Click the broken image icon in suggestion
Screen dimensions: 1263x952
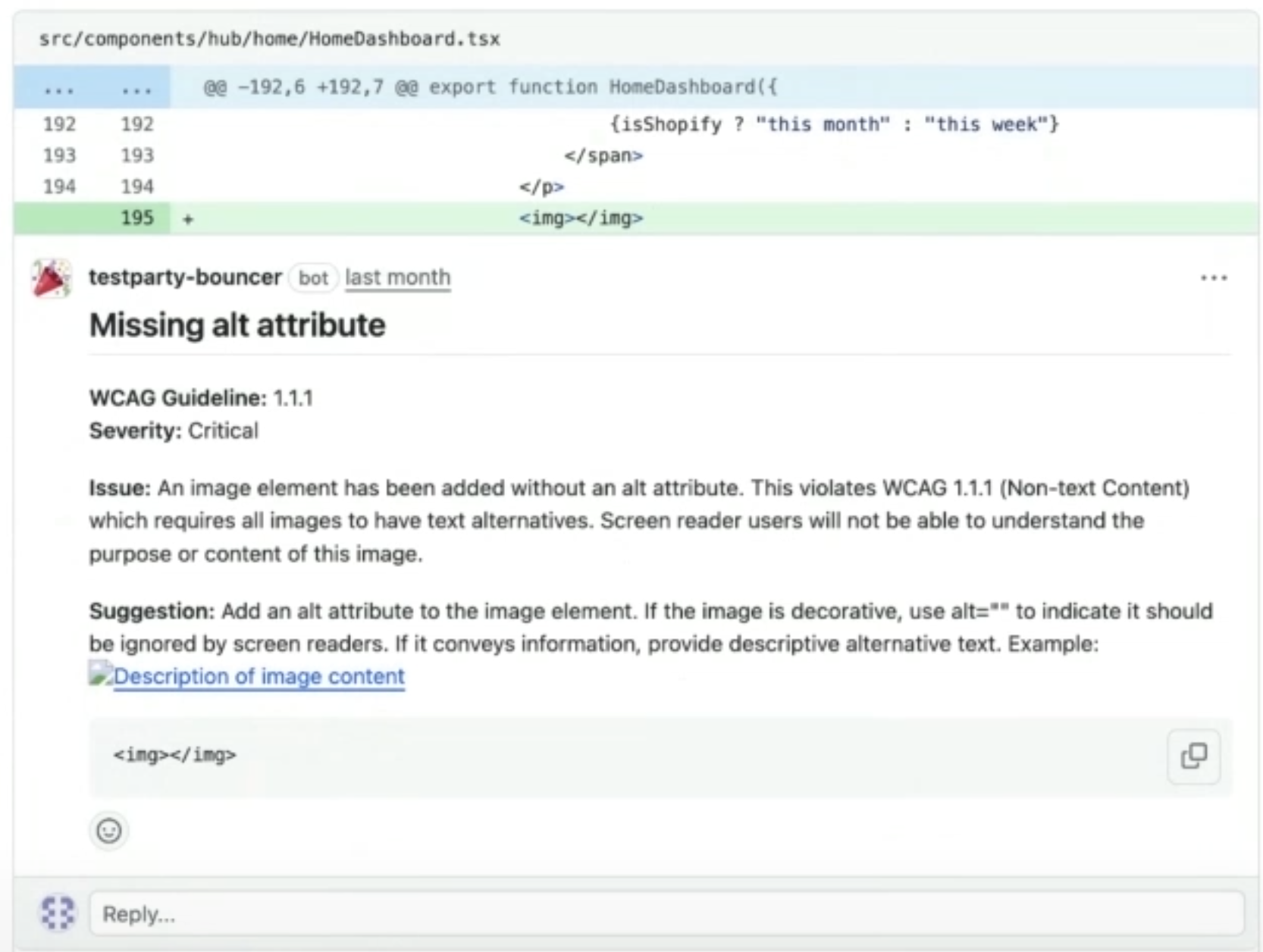pyautogui.click(x=100, y=675)
